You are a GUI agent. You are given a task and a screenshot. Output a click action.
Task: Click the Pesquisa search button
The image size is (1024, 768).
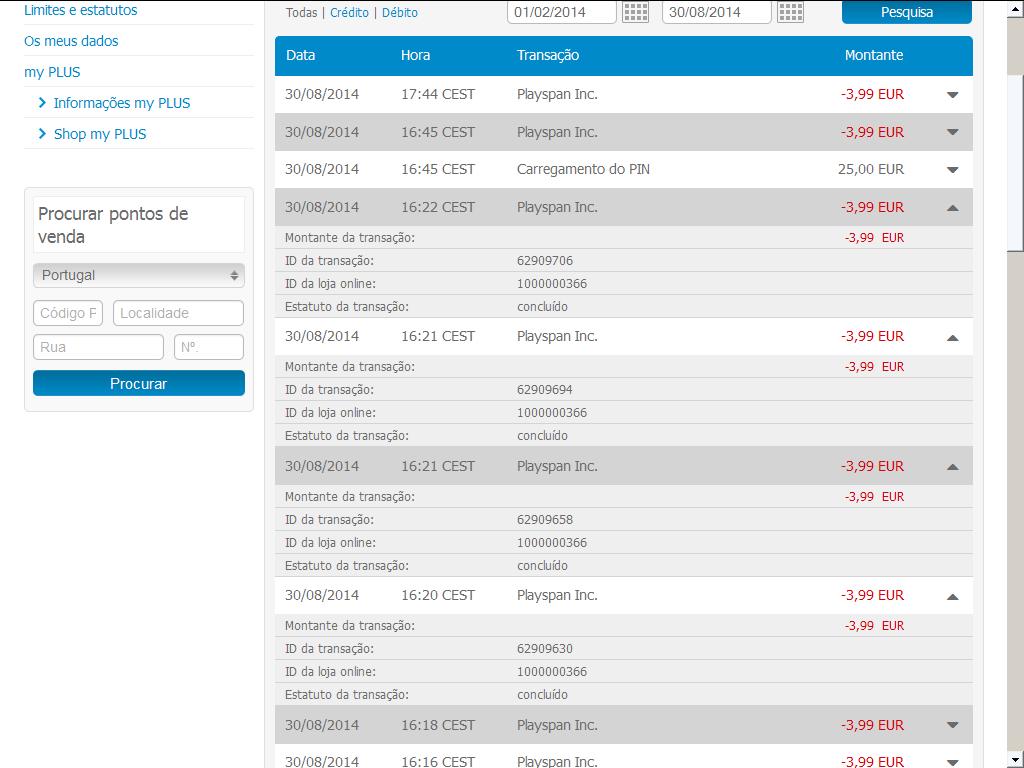tap(906, 12)
